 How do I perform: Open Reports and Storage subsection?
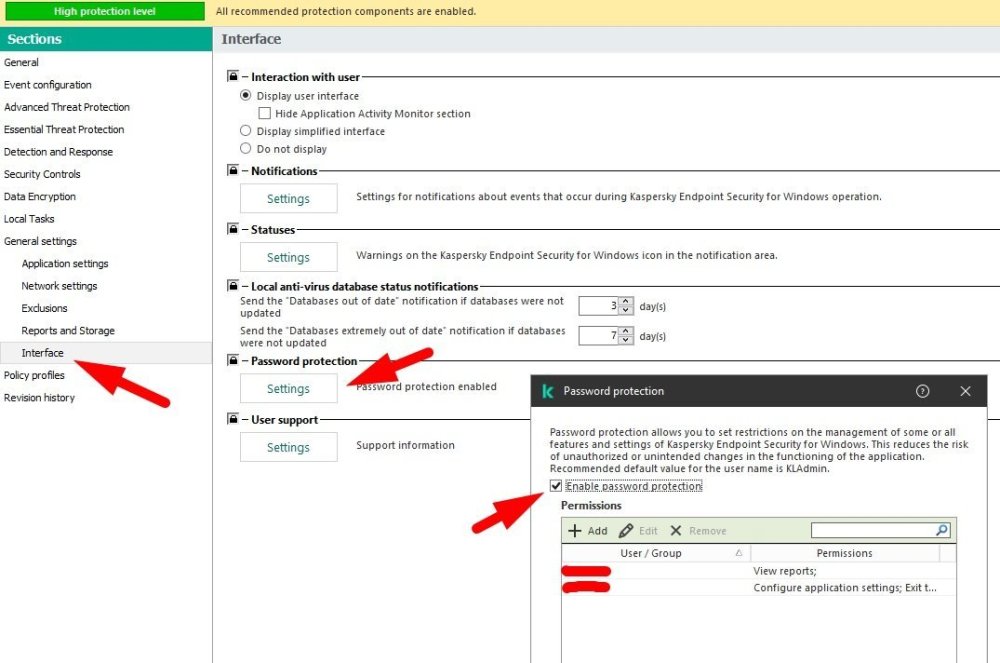coord(68,330)
